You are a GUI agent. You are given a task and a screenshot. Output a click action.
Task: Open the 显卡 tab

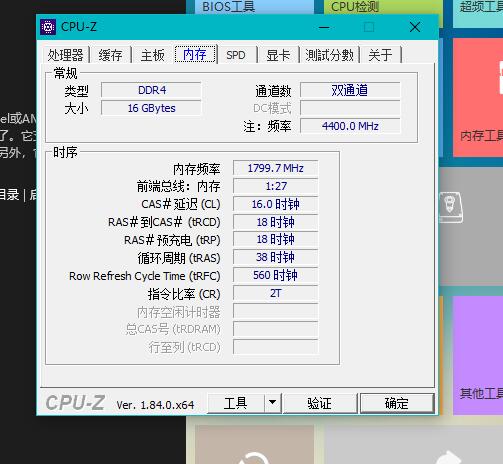click(278, 55)
